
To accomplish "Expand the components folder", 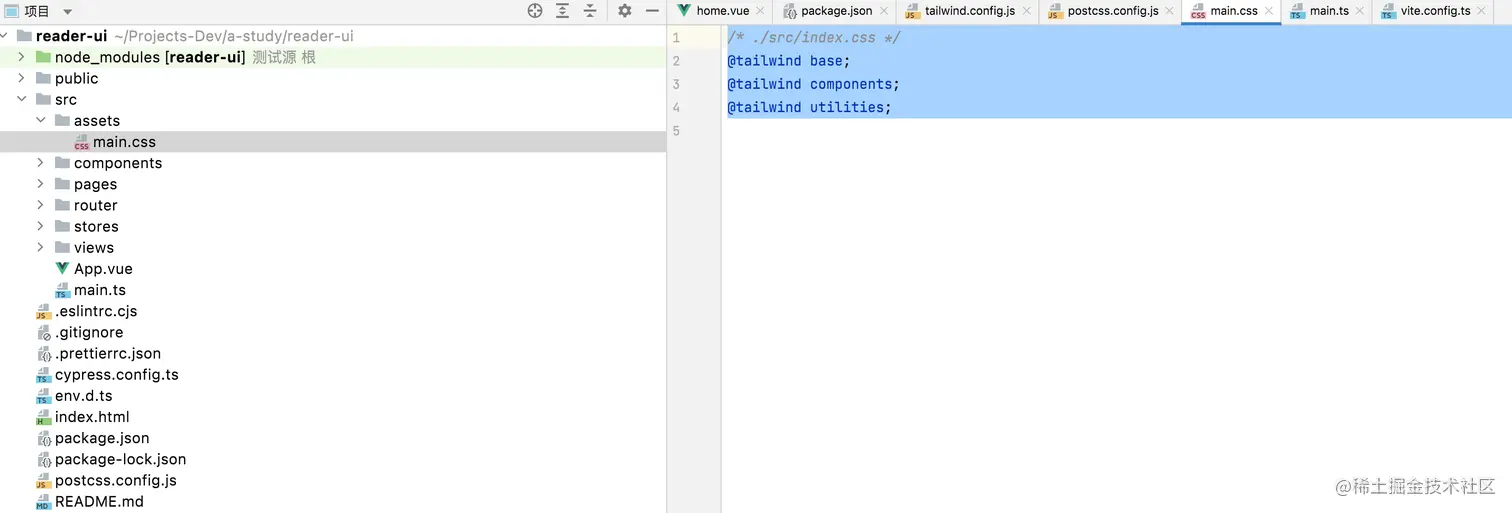I will click(x=40, y=162).
